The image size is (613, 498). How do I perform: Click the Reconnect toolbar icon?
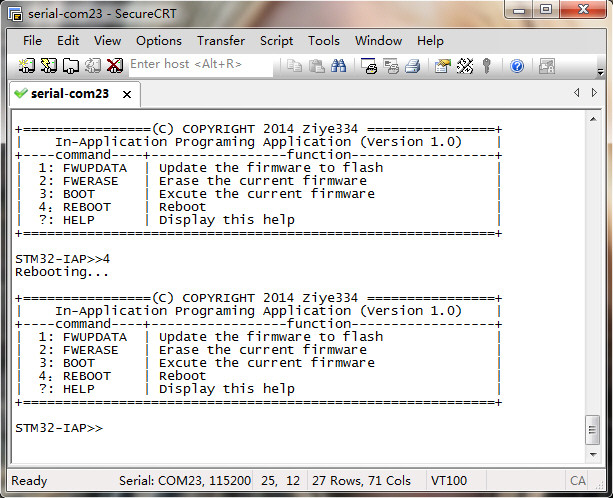click(93, 66)
